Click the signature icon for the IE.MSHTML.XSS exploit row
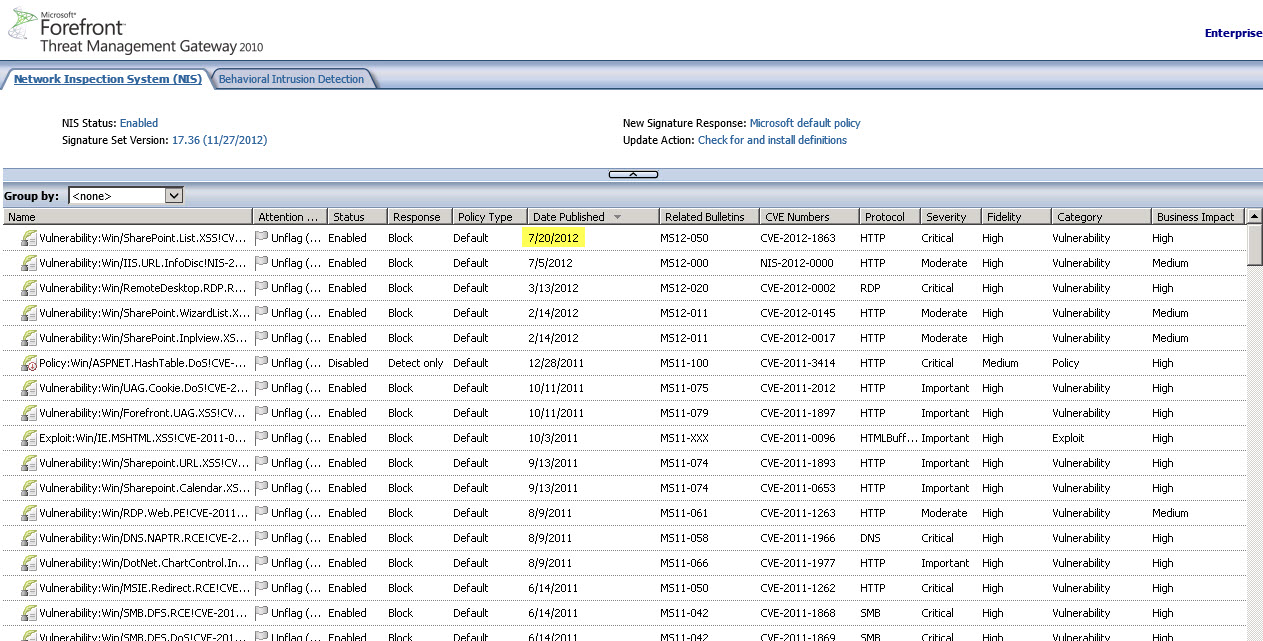This screenshot has width=1263, height=641. [29, 438]
